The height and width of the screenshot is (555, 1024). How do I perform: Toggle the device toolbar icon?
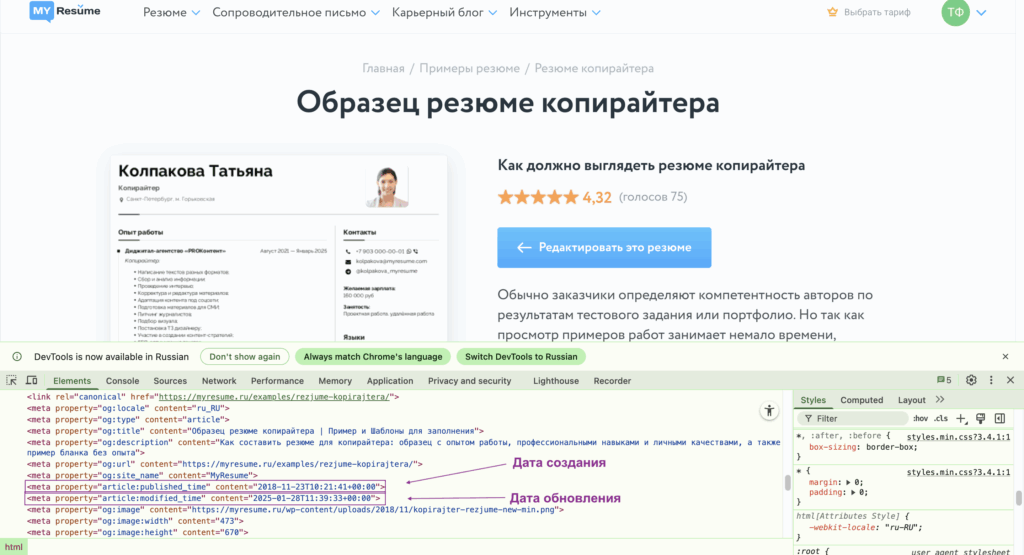coord(31,380)
